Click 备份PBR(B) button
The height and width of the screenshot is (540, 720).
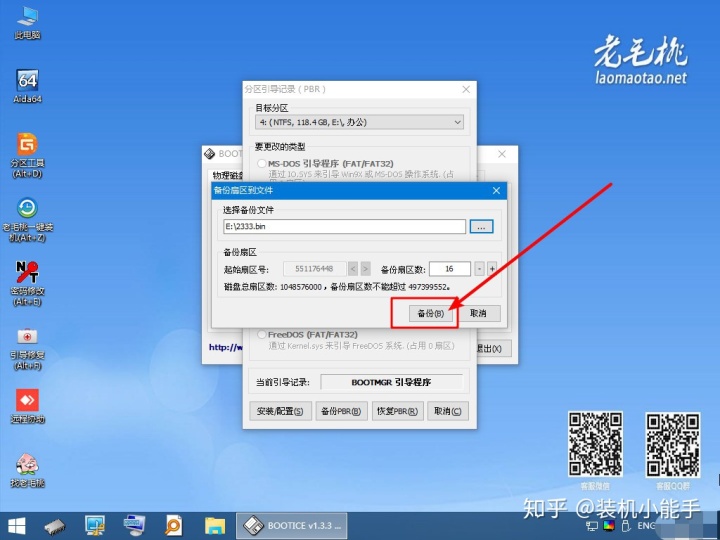341,411
